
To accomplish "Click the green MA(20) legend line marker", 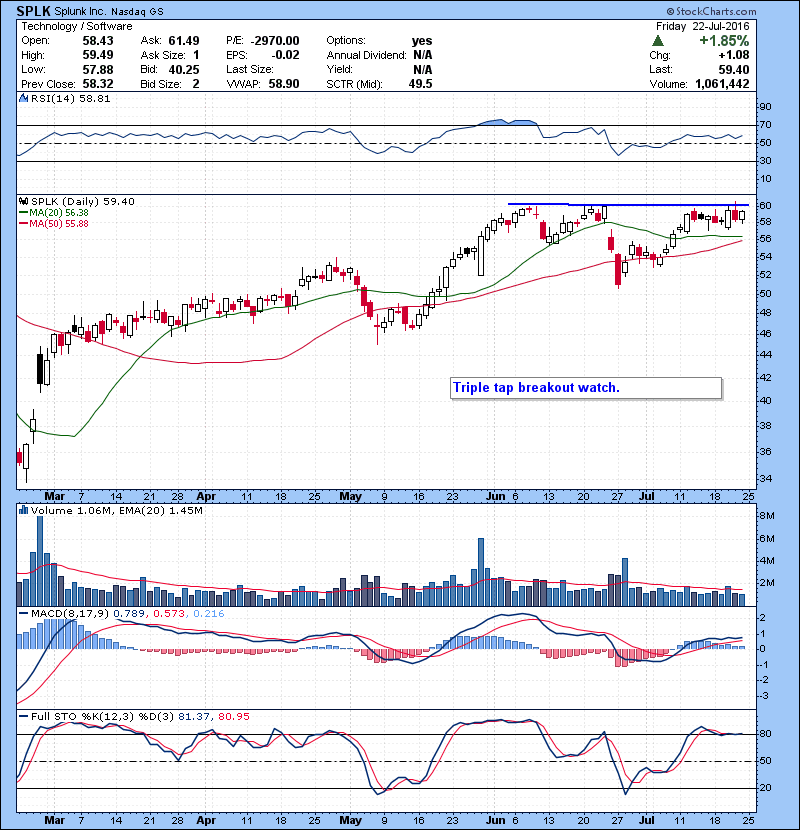I will click(23, 212).
